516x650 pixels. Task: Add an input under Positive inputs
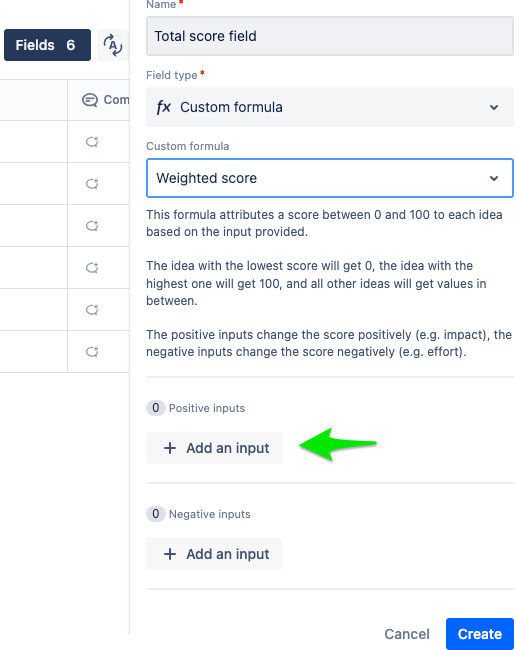(214, 448)
